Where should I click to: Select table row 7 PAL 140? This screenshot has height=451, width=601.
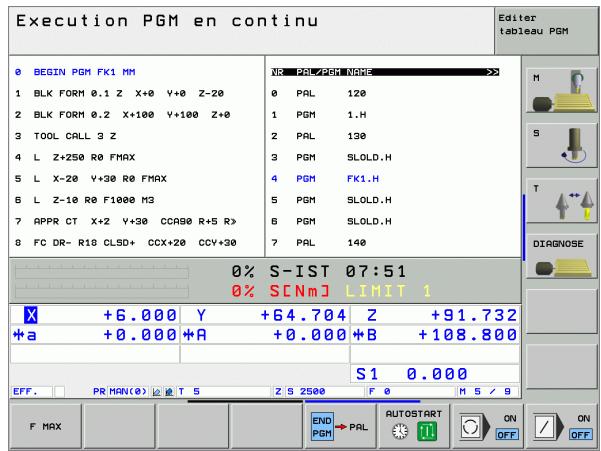point(385,243)
